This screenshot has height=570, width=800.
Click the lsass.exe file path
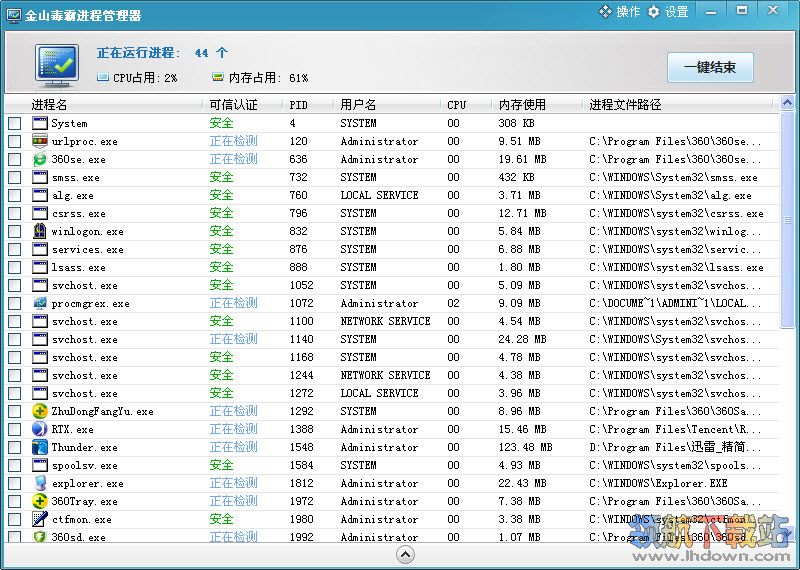pos(676,267)
